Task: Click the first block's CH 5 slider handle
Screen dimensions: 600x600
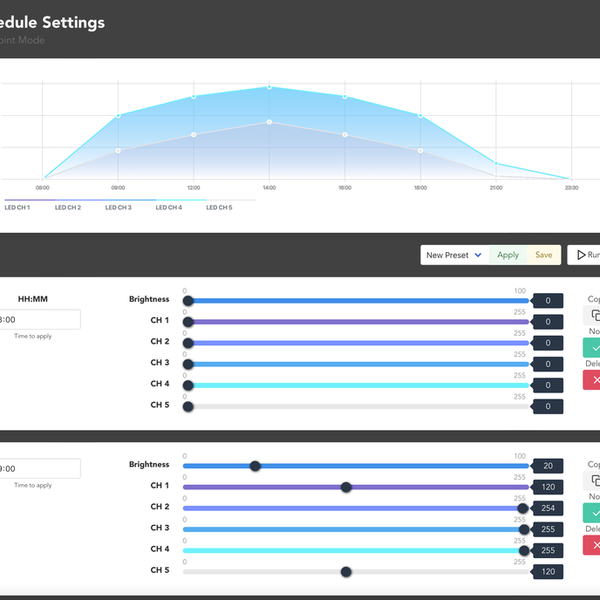Action: (x=188, y=406)
